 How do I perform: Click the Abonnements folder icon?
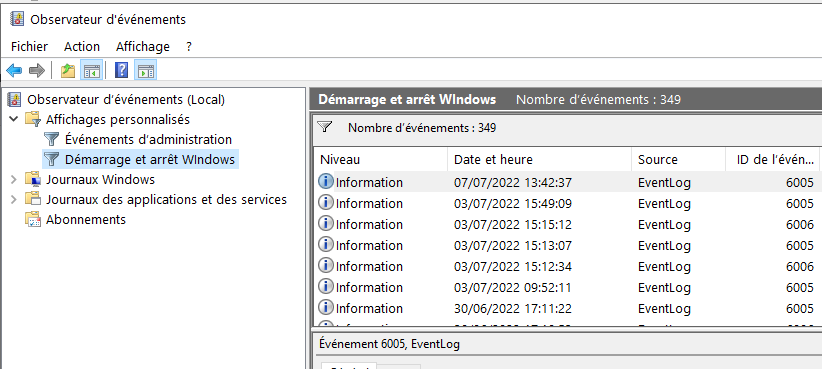click(33, 219)
